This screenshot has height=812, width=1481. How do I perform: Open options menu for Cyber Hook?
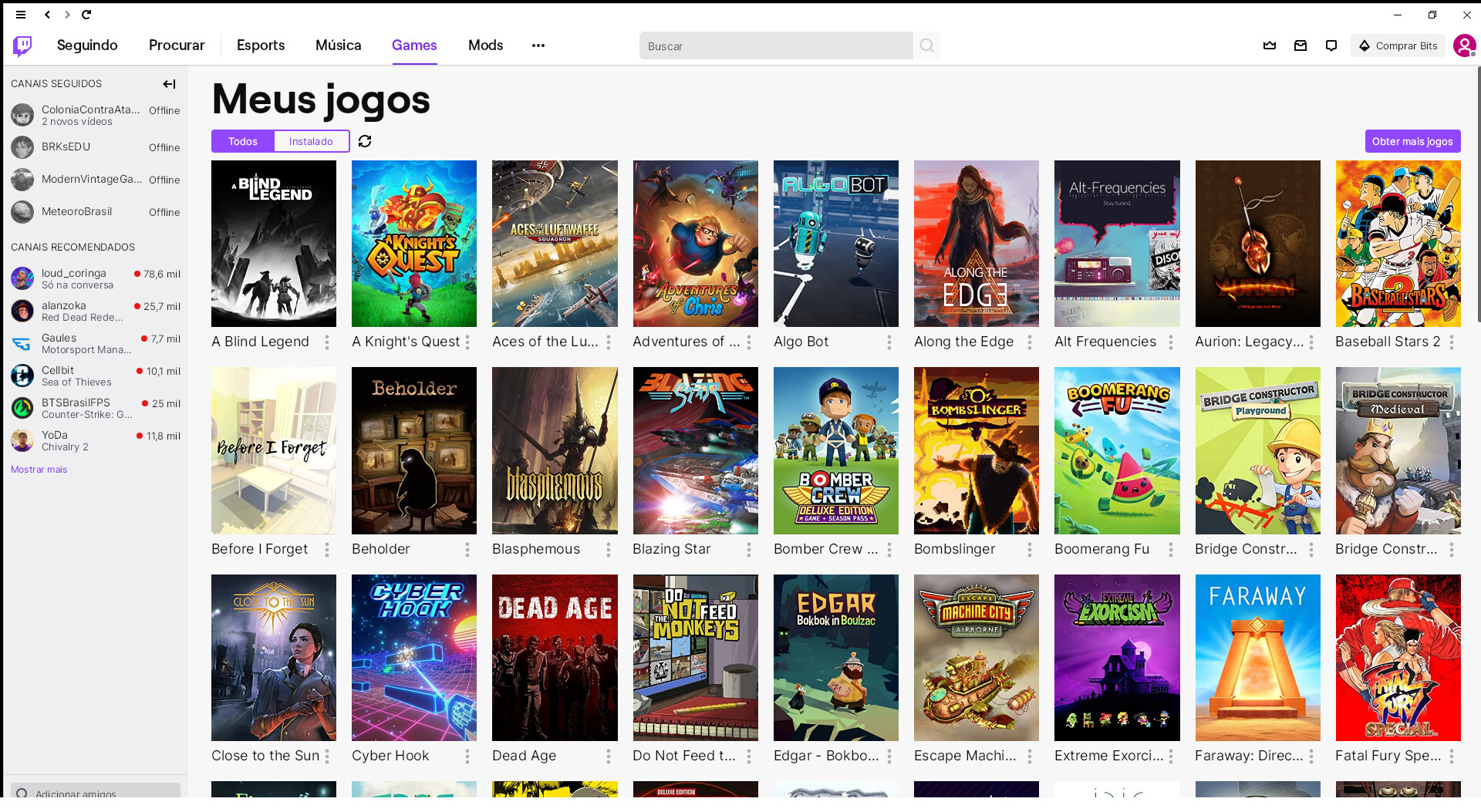(467, 756)
